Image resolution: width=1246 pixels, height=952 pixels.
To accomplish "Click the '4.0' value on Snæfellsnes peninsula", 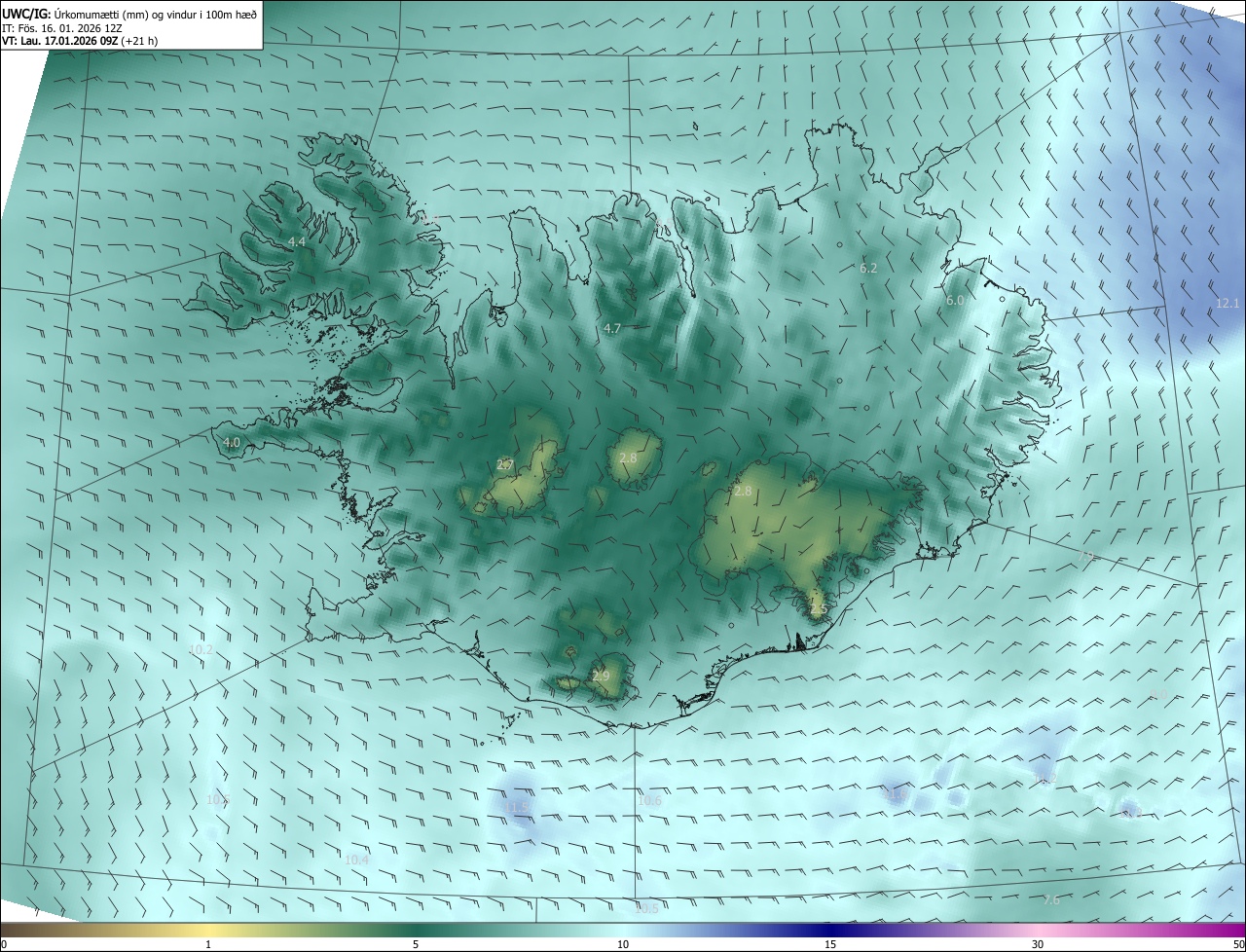I will pyautogui.click(x=232, y=442).
